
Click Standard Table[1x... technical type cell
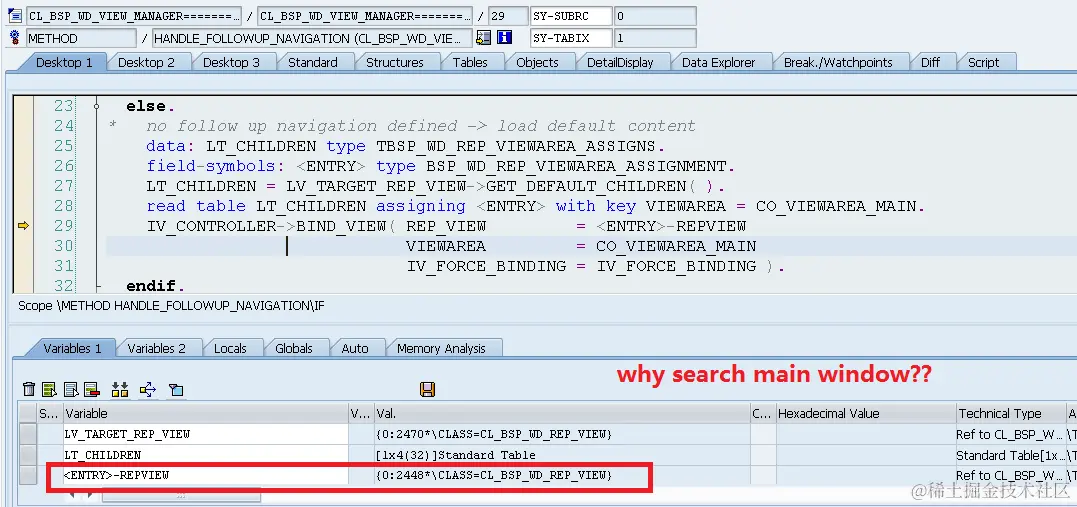[x=1010, y=455]
